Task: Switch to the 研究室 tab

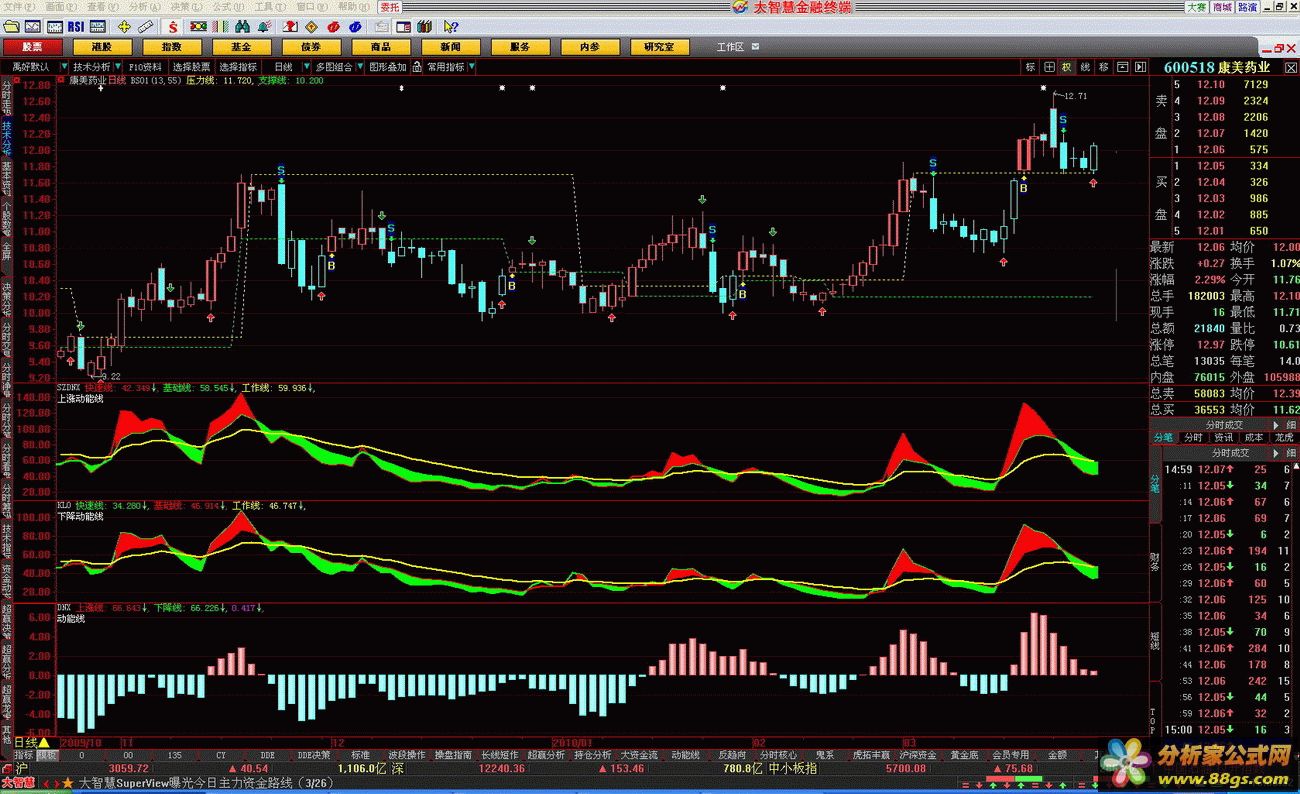Action: pyautogui.click(x=660, y=47)
